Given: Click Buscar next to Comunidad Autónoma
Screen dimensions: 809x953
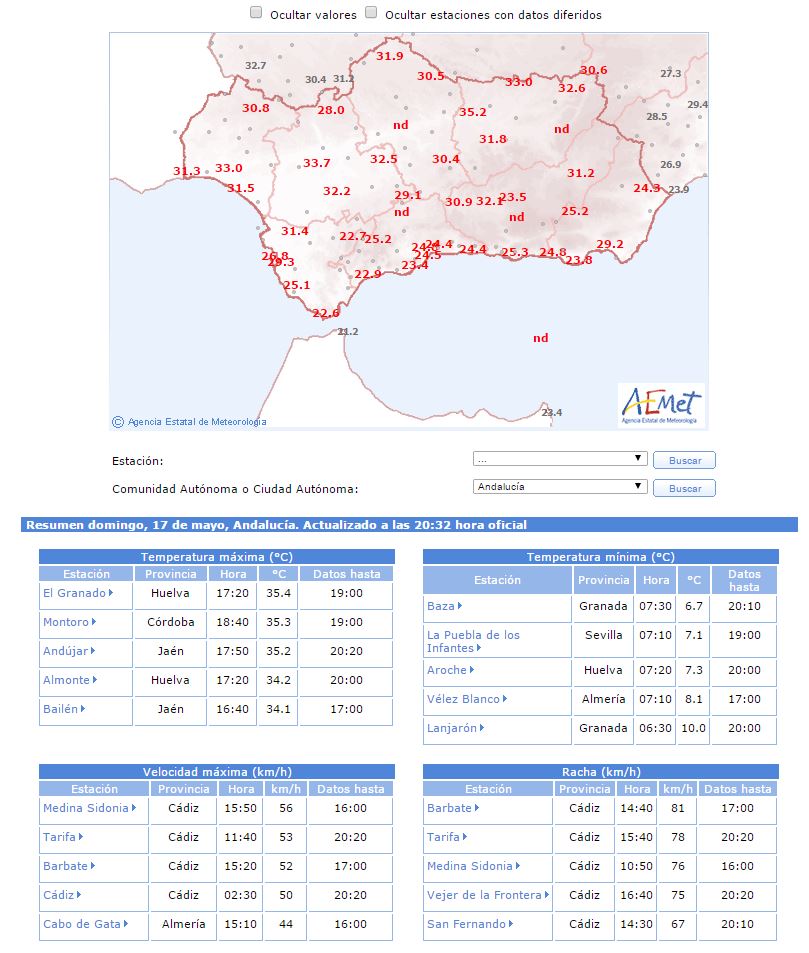Looking at the screenshot, I should [684, 488].
